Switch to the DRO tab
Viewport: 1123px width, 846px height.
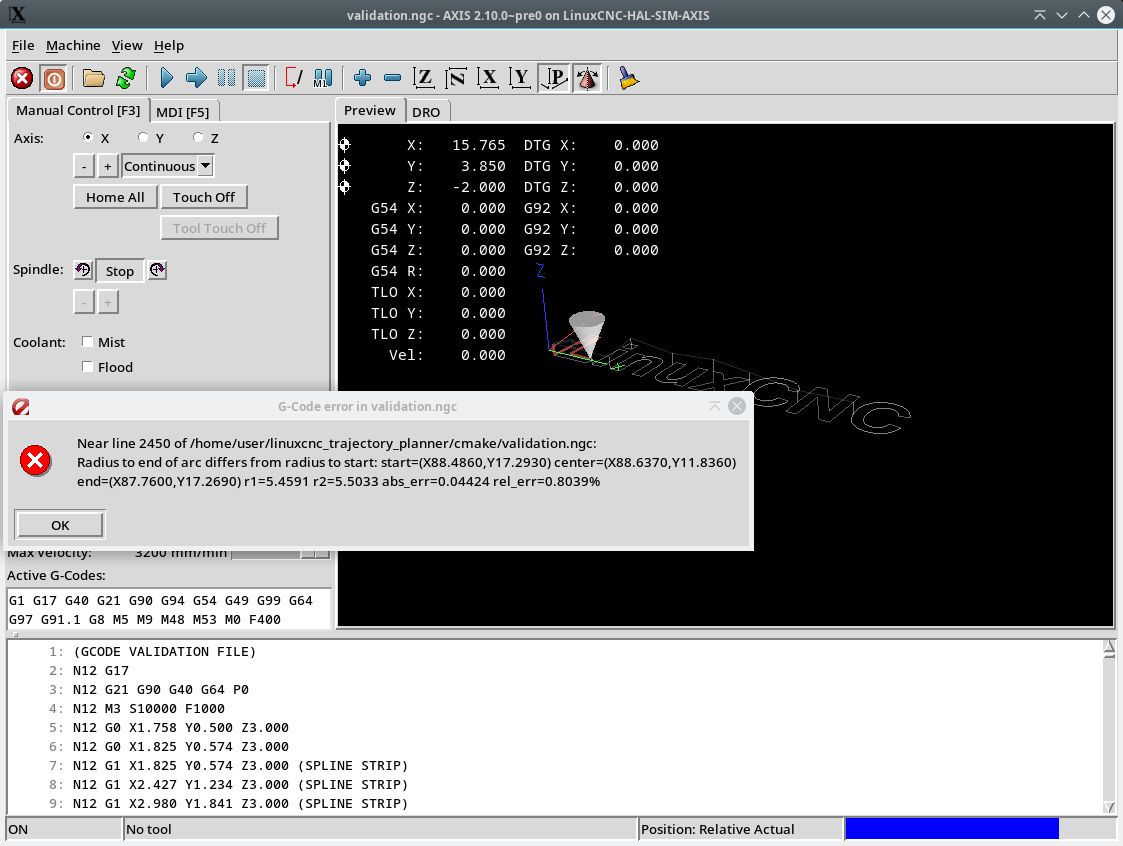426,112
